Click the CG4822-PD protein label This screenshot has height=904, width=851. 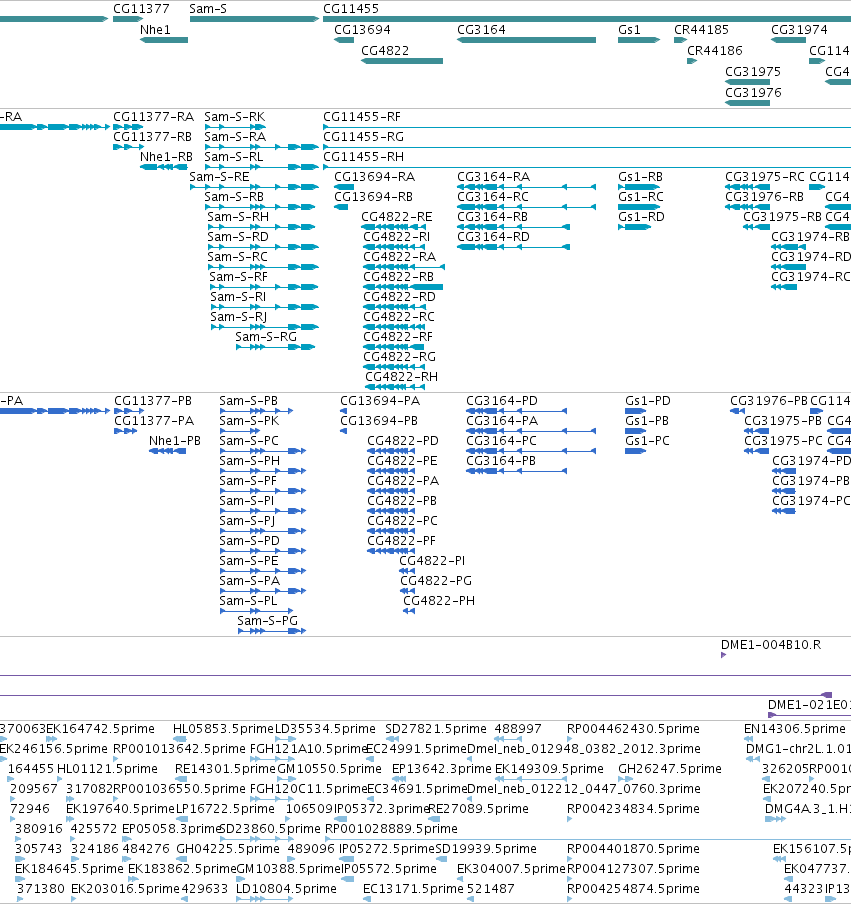tap(402, 441)
